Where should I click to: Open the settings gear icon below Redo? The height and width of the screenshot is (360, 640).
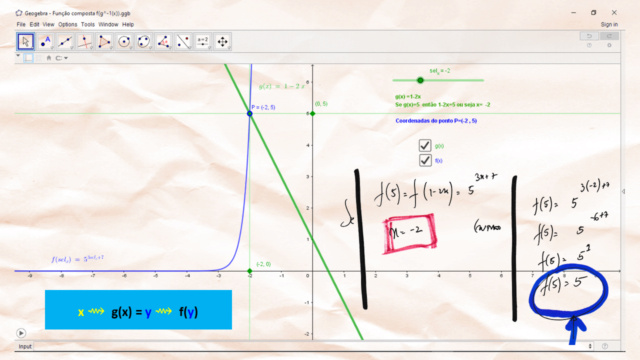[609, 45]
